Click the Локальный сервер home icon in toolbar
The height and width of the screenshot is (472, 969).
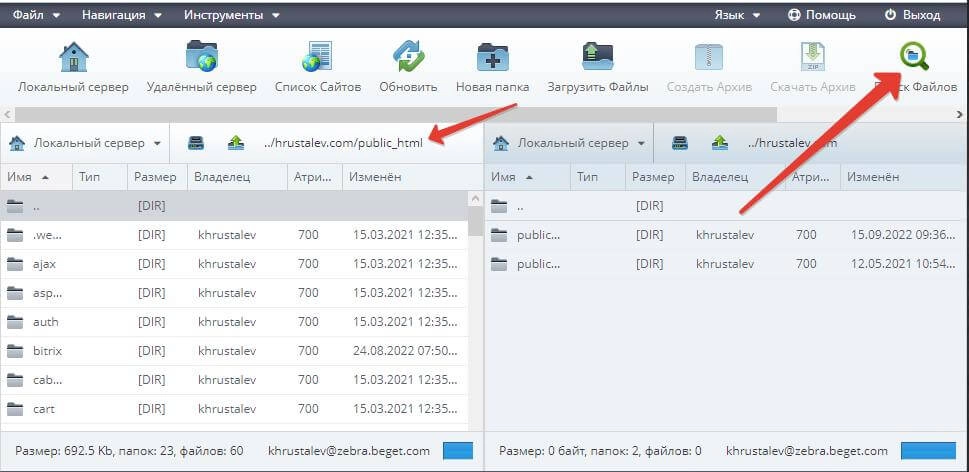point(74,57)
